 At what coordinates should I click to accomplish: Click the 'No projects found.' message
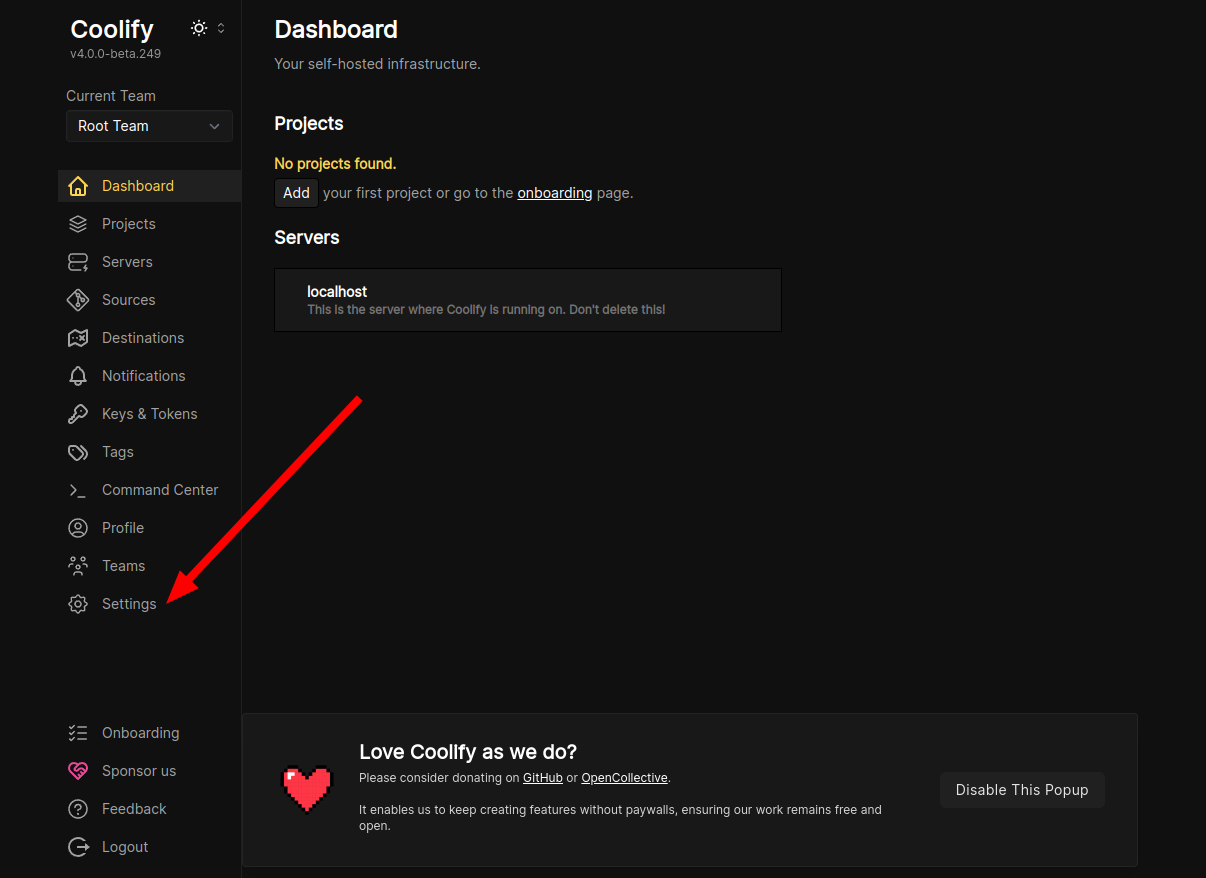coord(335,164)
